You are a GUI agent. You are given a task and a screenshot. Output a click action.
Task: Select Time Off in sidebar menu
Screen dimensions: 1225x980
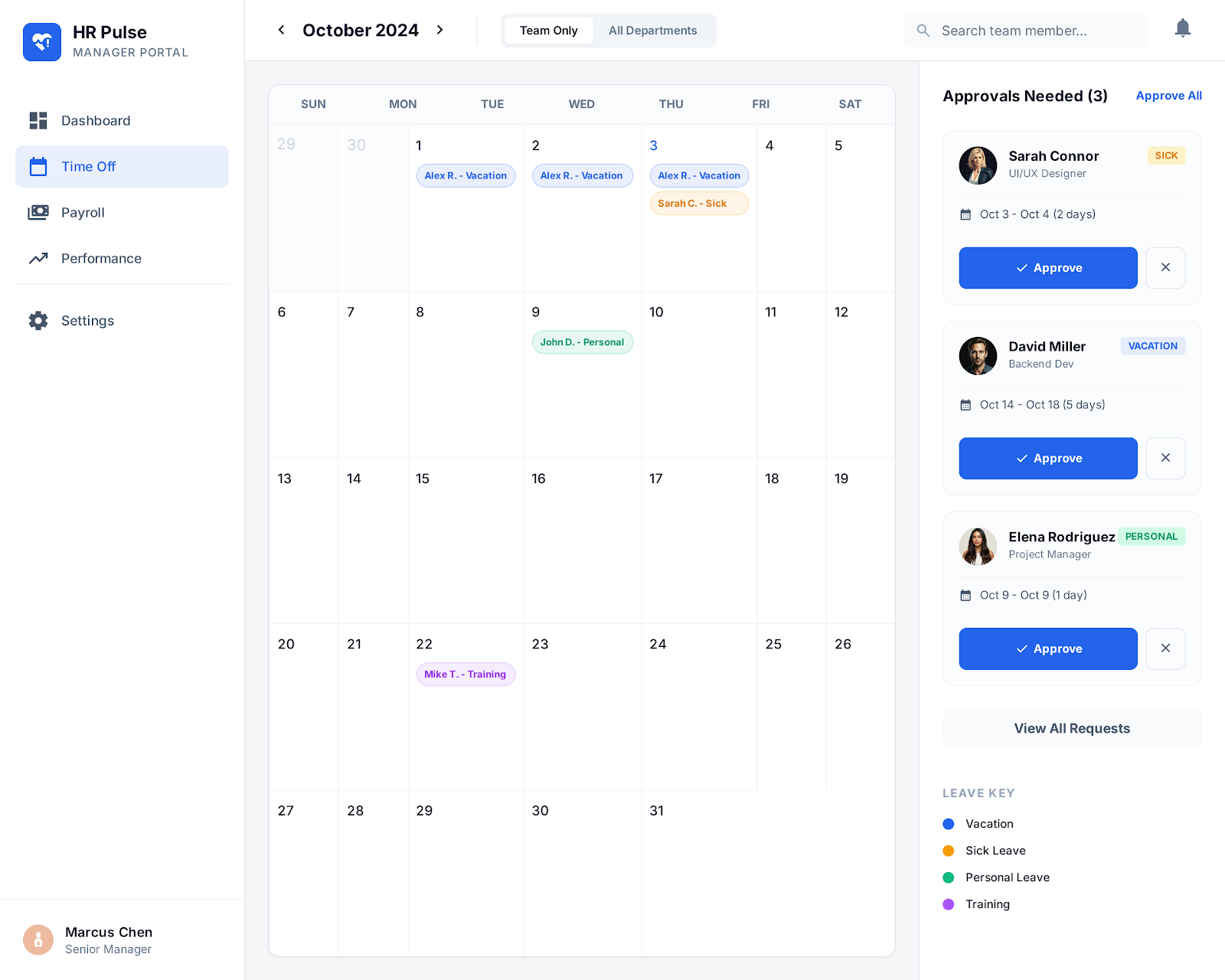click(122, 167)
